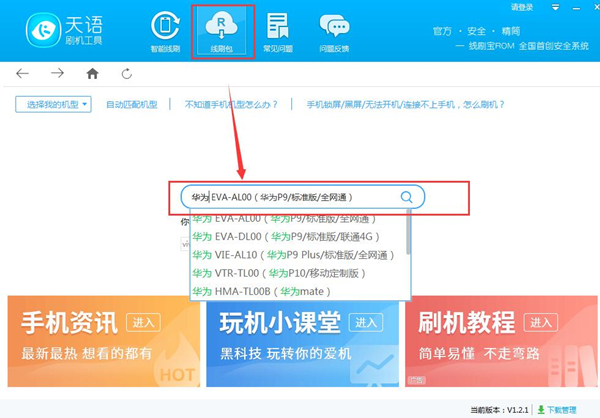
Task: Open the 常见问题 icon
Action: [277, 30]
